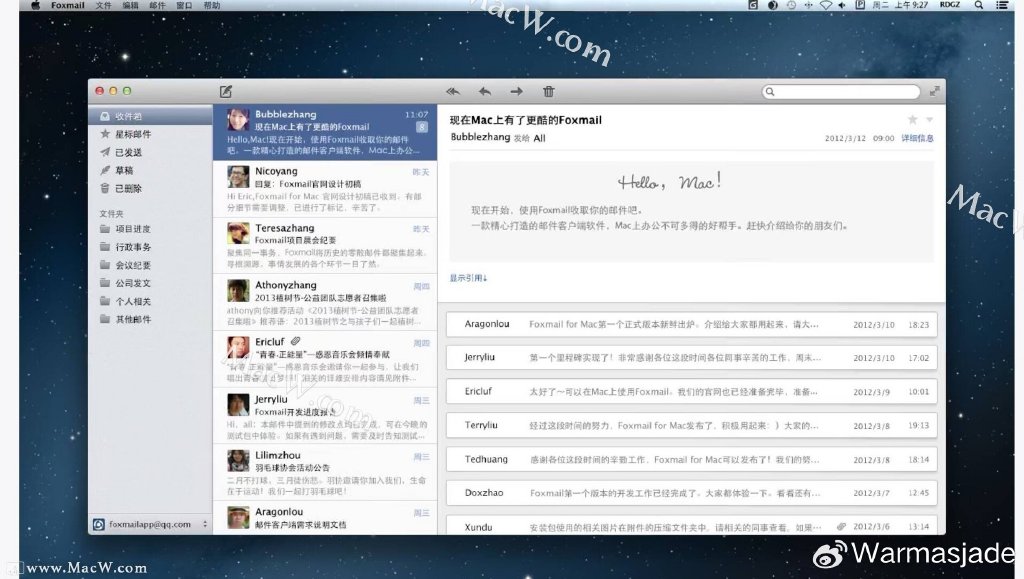Click the Reply arrow icon in the toolbar
Image resolution: width=1024 pixels, height=579 pixels.
485,91
